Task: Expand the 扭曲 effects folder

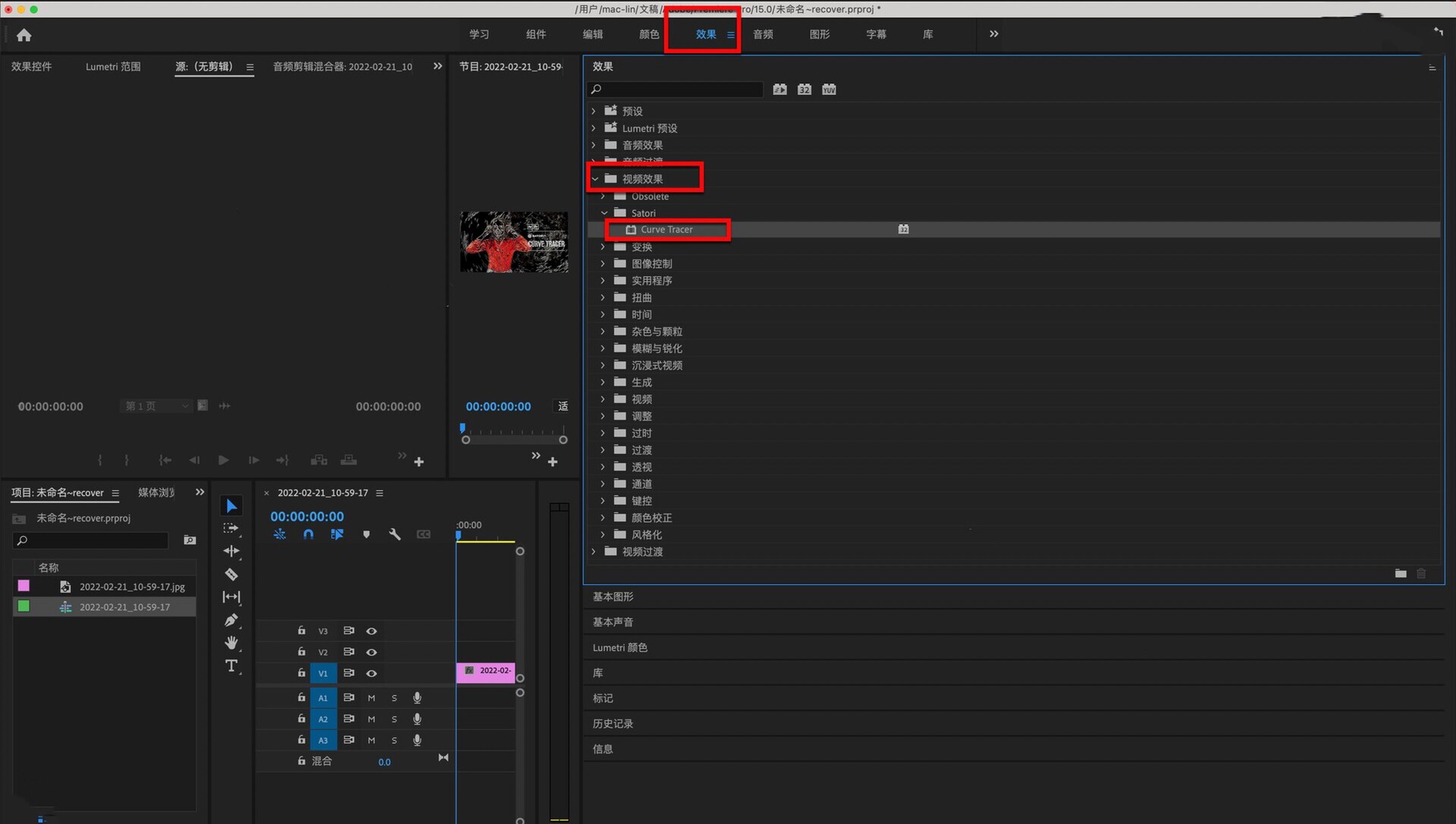Action: click(x=604, y=297)
